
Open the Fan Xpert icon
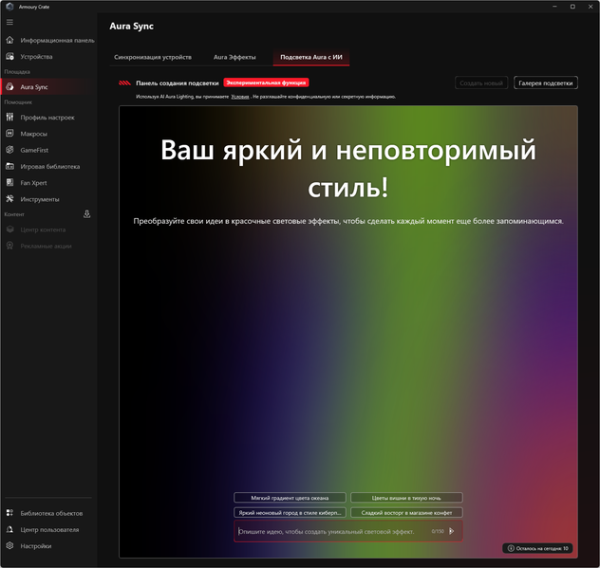(10, 183)
